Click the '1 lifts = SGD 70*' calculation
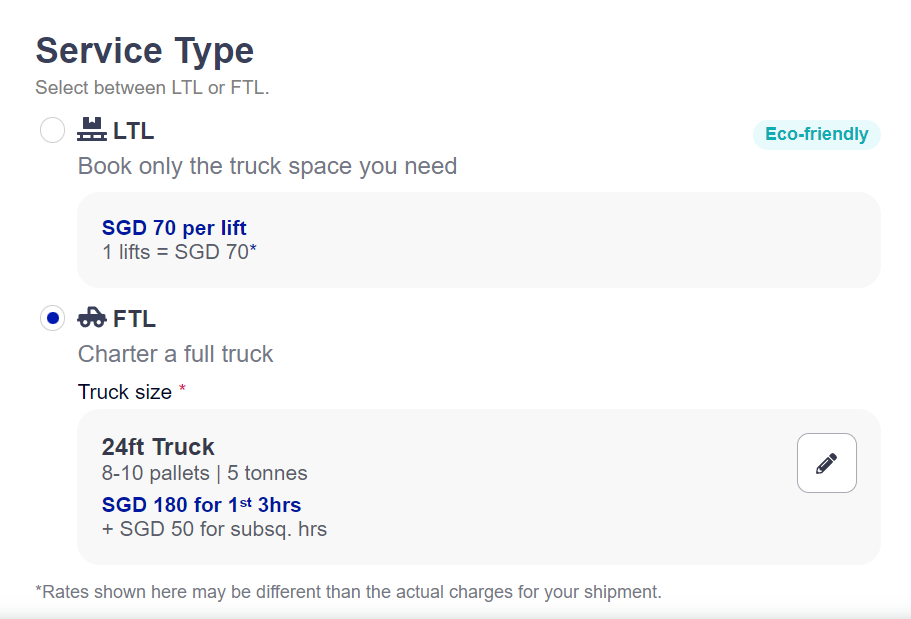911x619 pixels. [179, 252]
